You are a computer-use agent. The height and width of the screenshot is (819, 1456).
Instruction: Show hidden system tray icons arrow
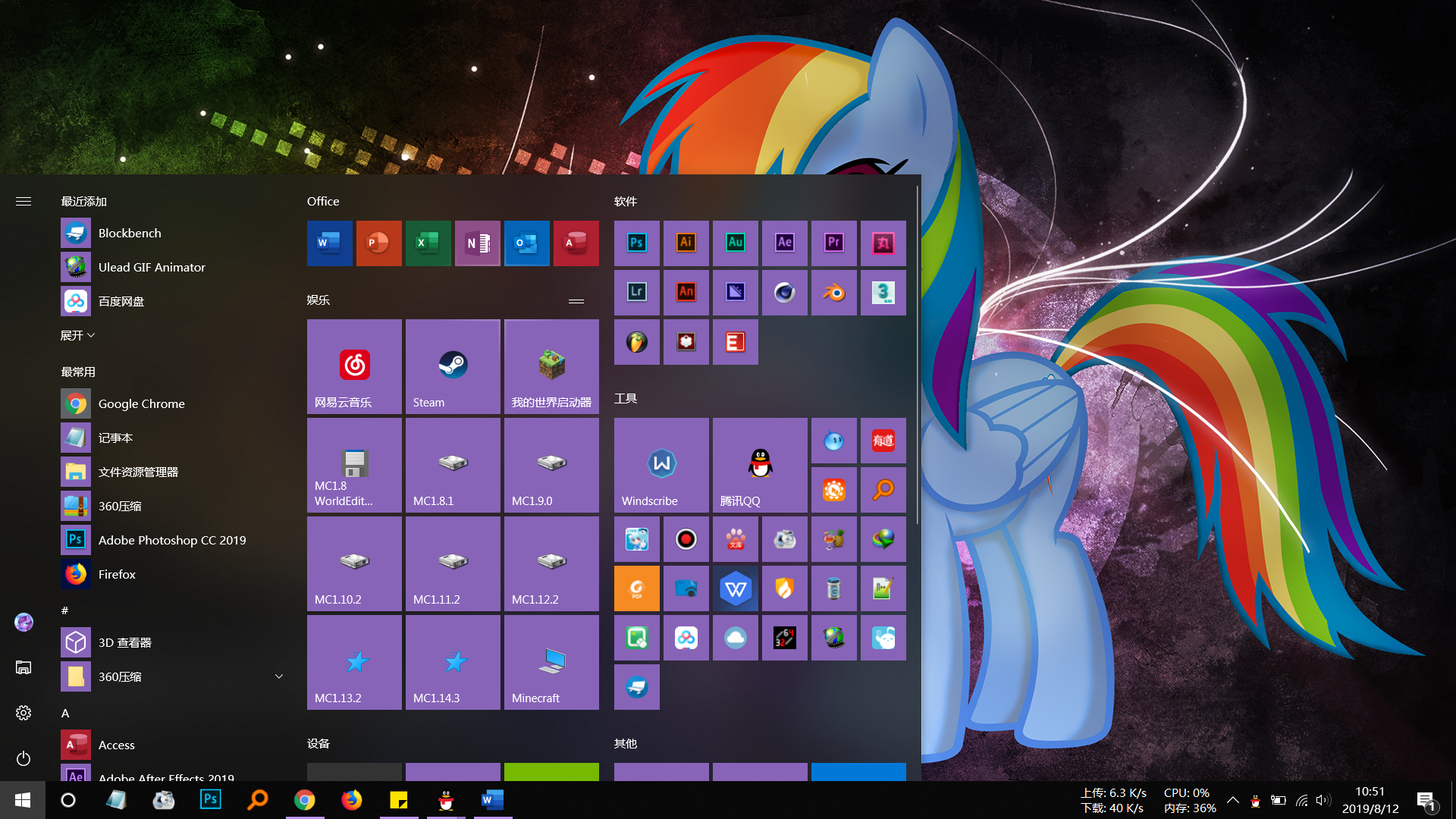(x=1233, y=800)
